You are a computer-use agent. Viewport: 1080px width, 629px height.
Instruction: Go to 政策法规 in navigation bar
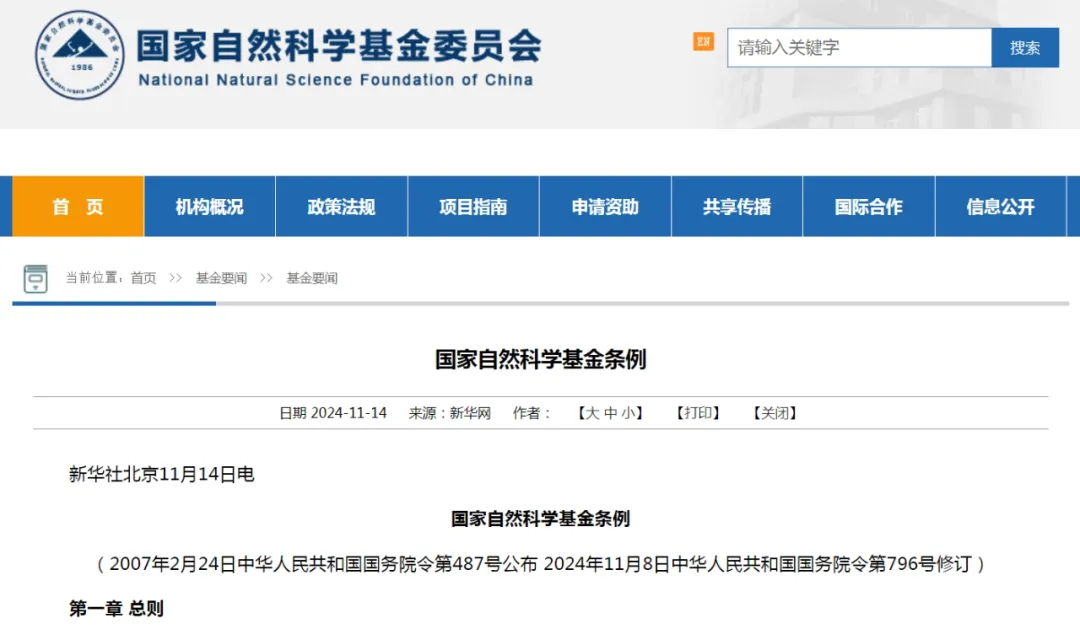(x=341, y=207)
